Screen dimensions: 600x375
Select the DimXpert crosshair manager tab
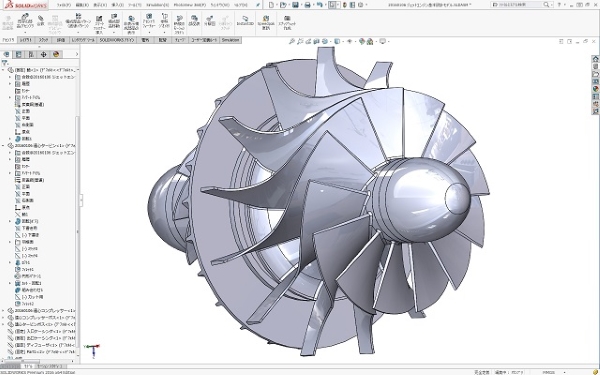(43, 54)
